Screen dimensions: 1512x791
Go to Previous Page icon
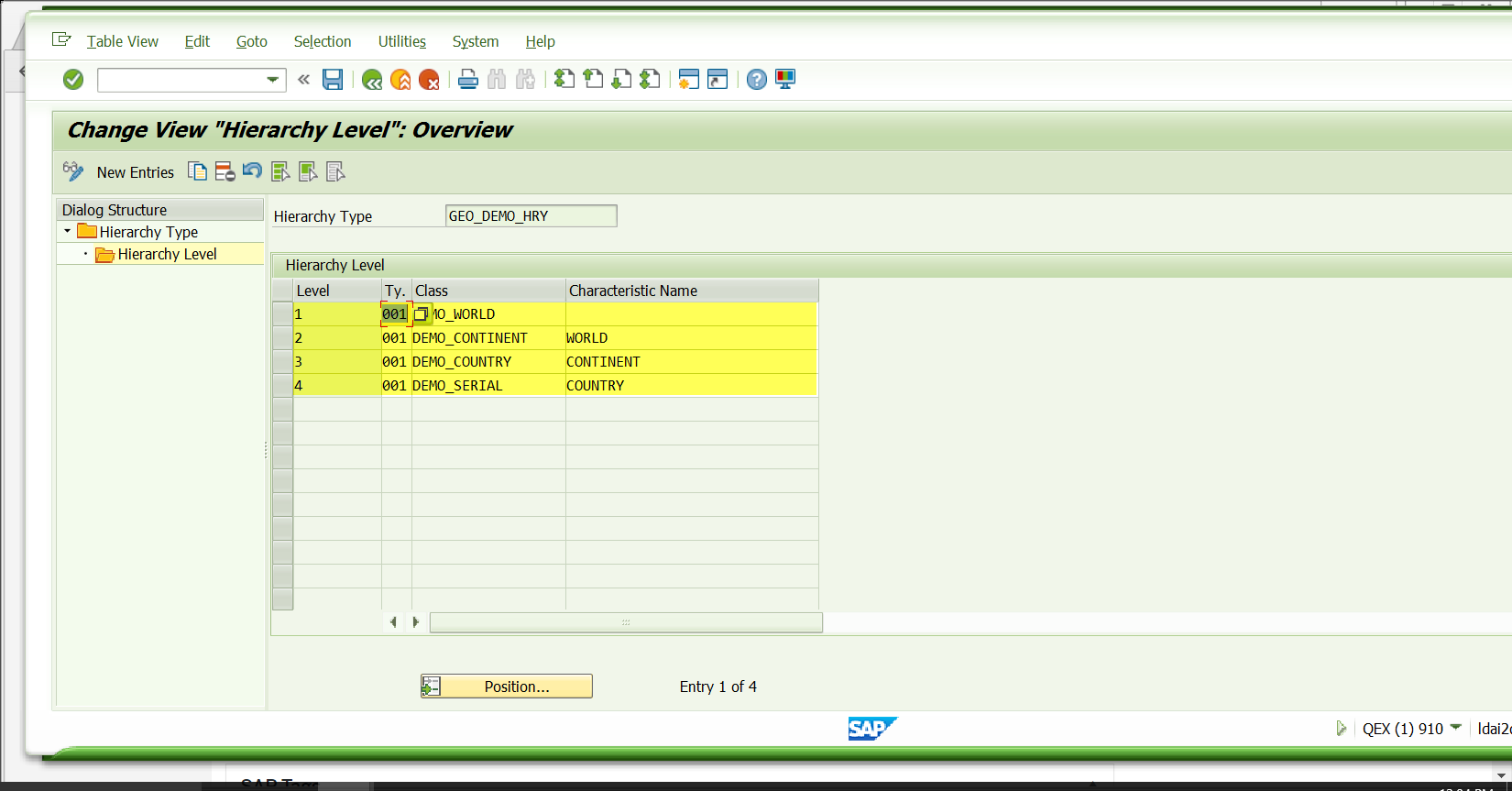coord(593,80)
